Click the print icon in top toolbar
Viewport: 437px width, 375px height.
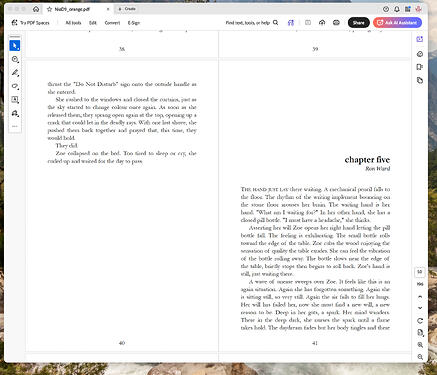[336, 23]
